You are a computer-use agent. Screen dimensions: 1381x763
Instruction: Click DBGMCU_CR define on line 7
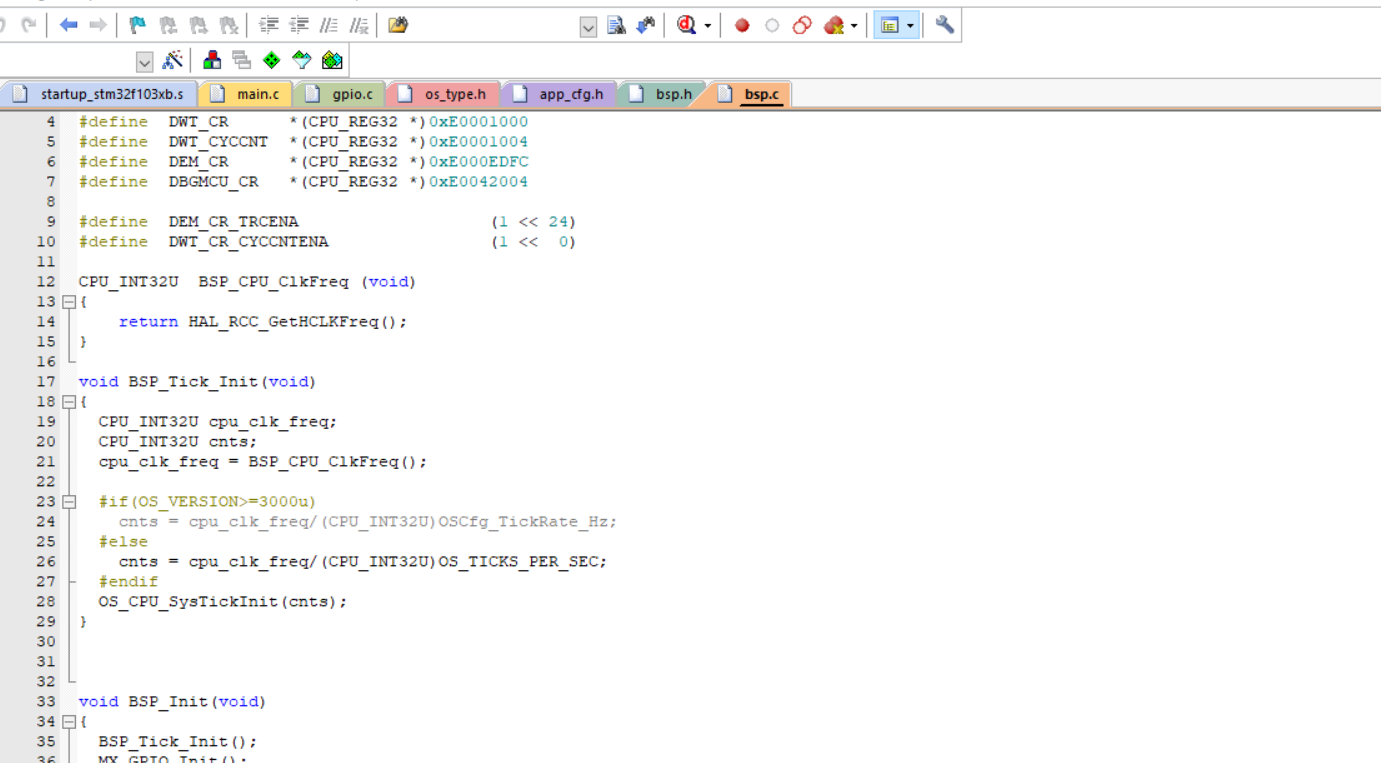coord(213,181)
